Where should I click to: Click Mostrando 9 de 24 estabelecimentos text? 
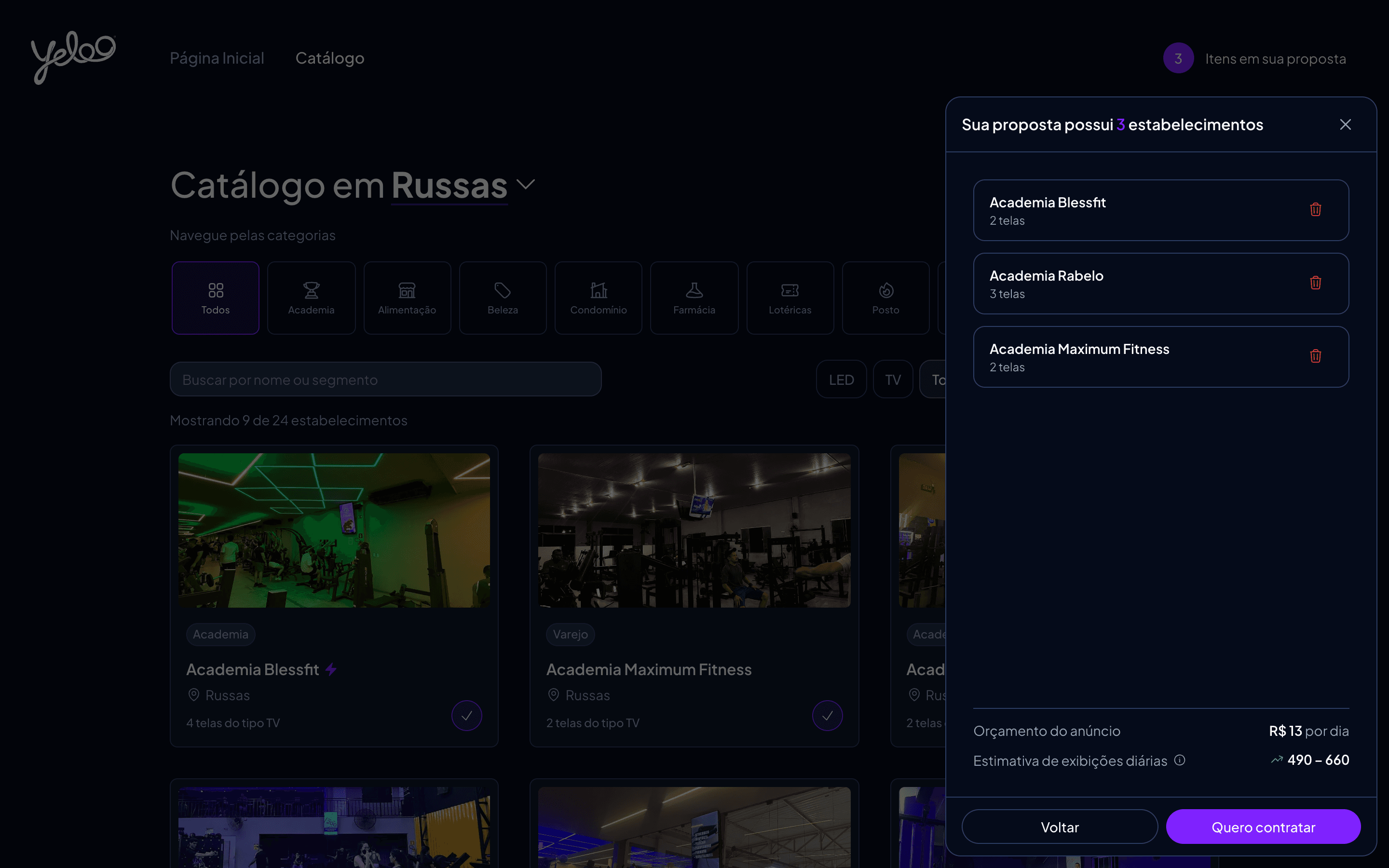click(x=289, y=421)
